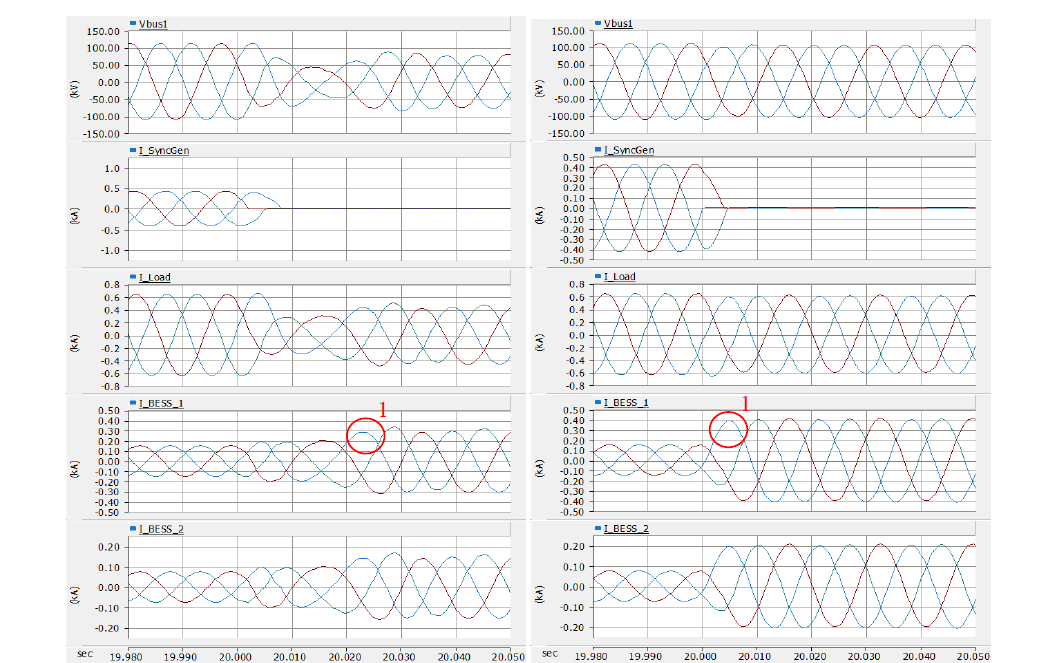Select the I_Load label link on the right plot
This screenshot has width=1043, height=663.
point(618,277)
